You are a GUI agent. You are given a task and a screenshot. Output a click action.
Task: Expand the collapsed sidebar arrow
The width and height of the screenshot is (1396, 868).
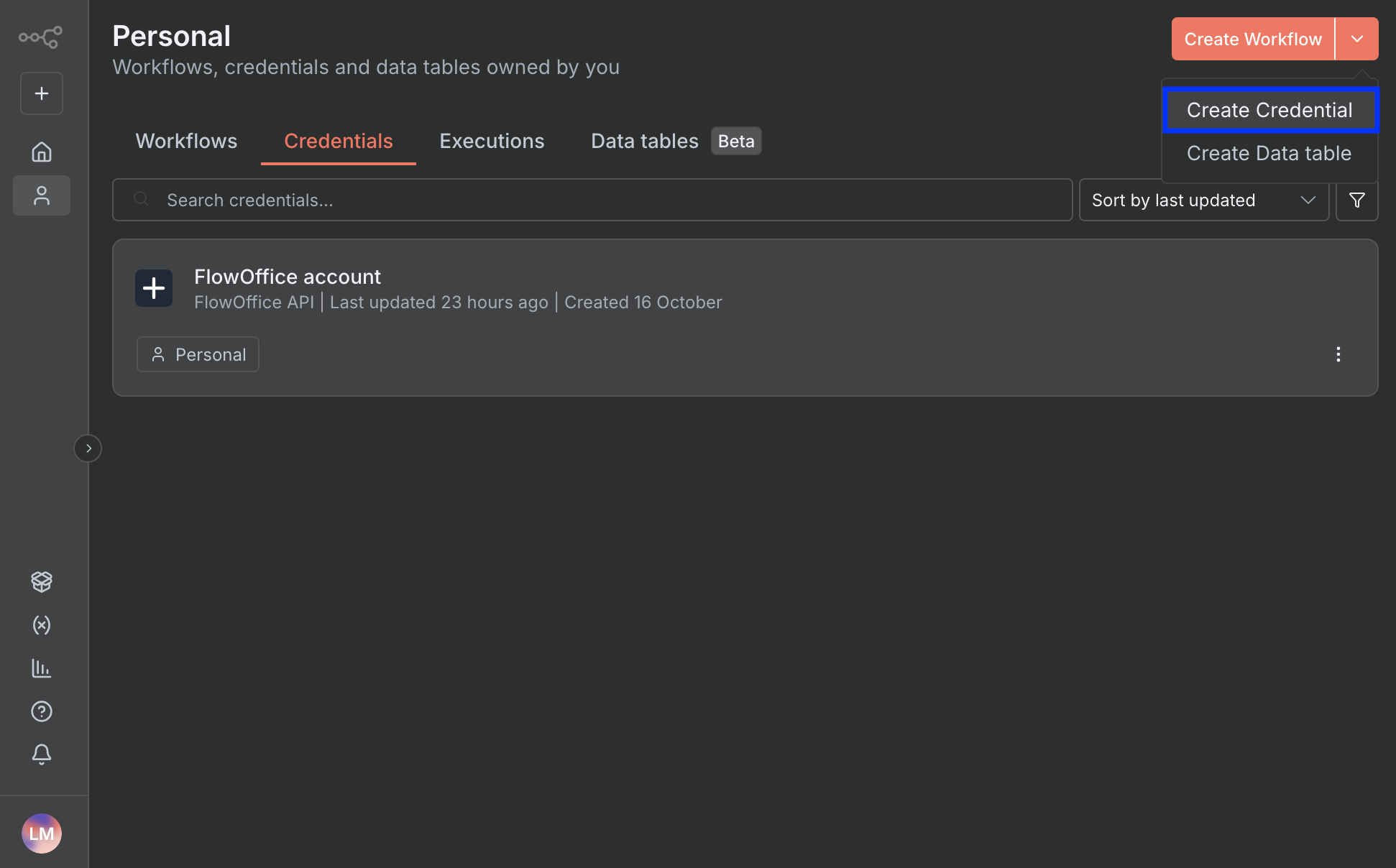point(88,448)
